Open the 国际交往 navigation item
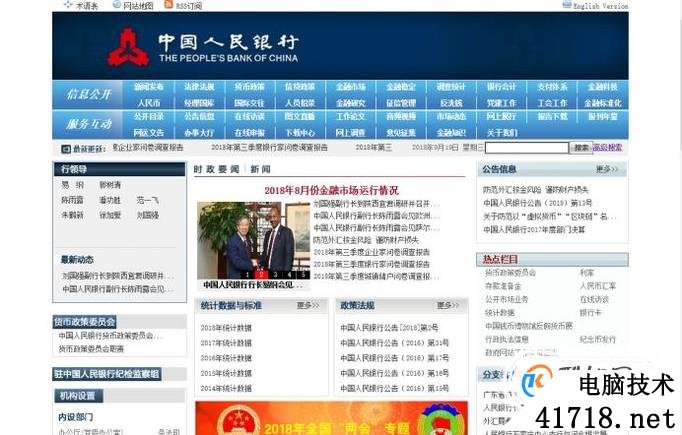Viewport: 682px width, 435px height. pos(250,103)
